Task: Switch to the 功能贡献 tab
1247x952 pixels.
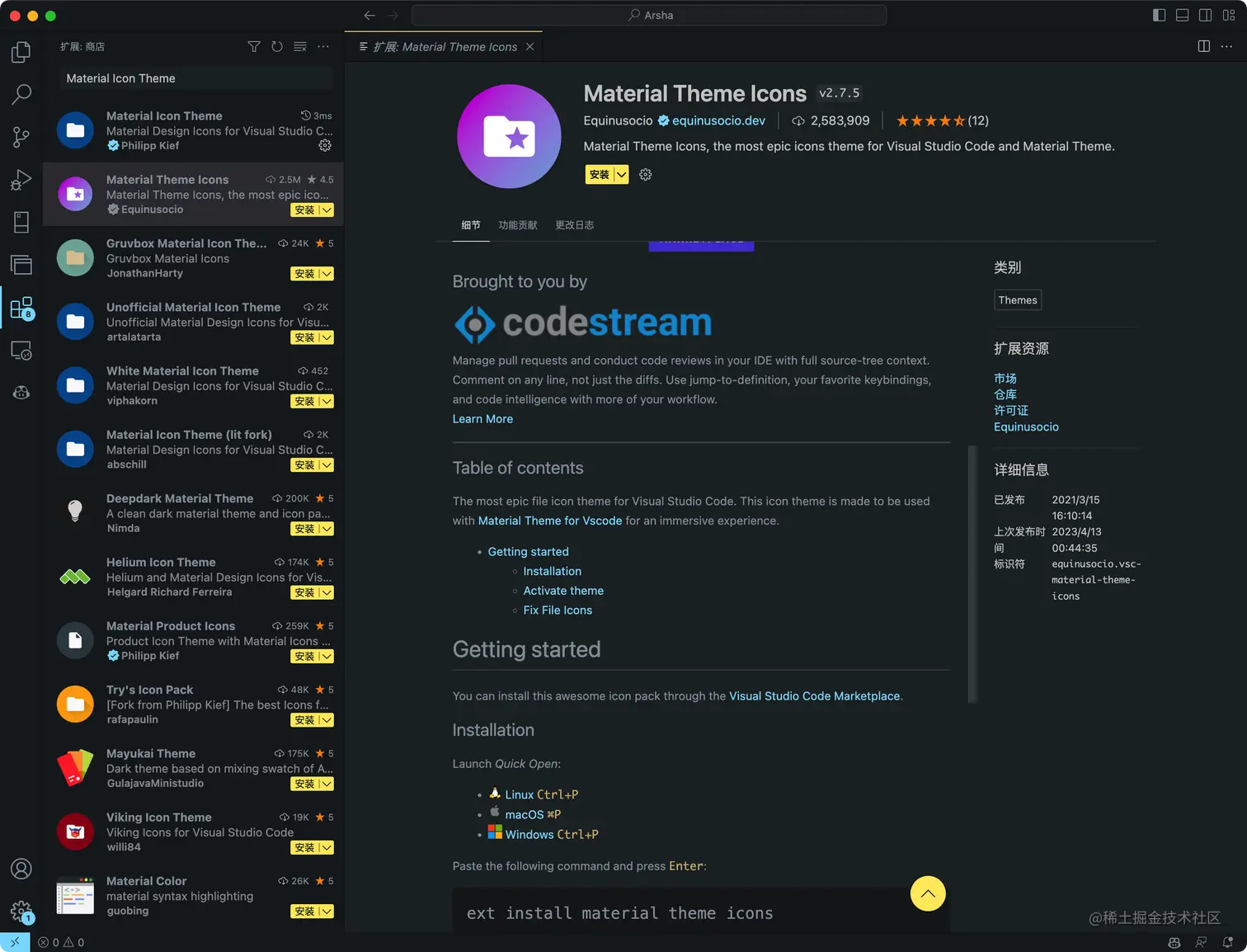Action: coord(518,225)
